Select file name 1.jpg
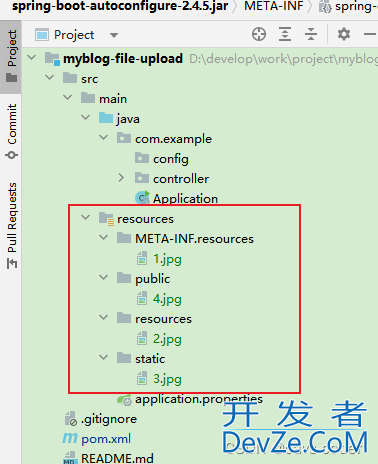 tap(167, 259)
